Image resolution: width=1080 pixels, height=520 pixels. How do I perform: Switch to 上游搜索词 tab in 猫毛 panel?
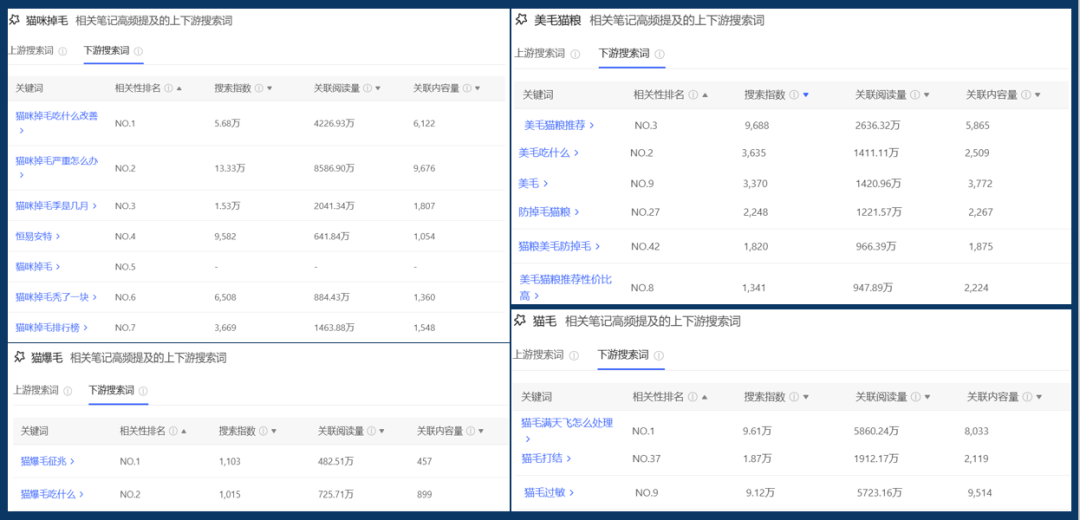pos(539,355)
